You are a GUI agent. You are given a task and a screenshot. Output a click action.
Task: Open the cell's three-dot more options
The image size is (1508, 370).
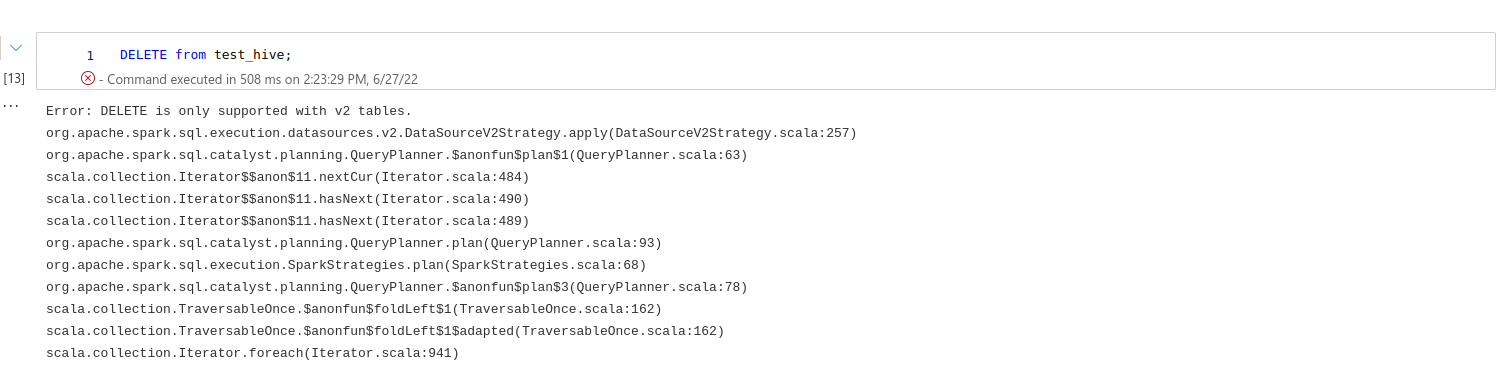(11, 105)
